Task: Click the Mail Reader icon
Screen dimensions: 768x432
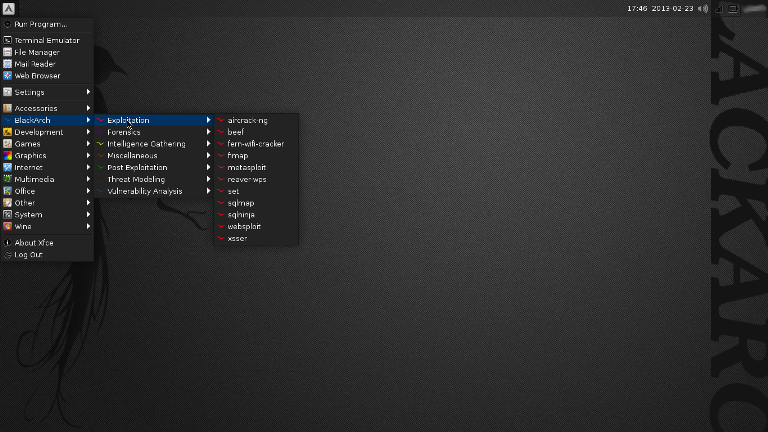Action: coord(7,64)
